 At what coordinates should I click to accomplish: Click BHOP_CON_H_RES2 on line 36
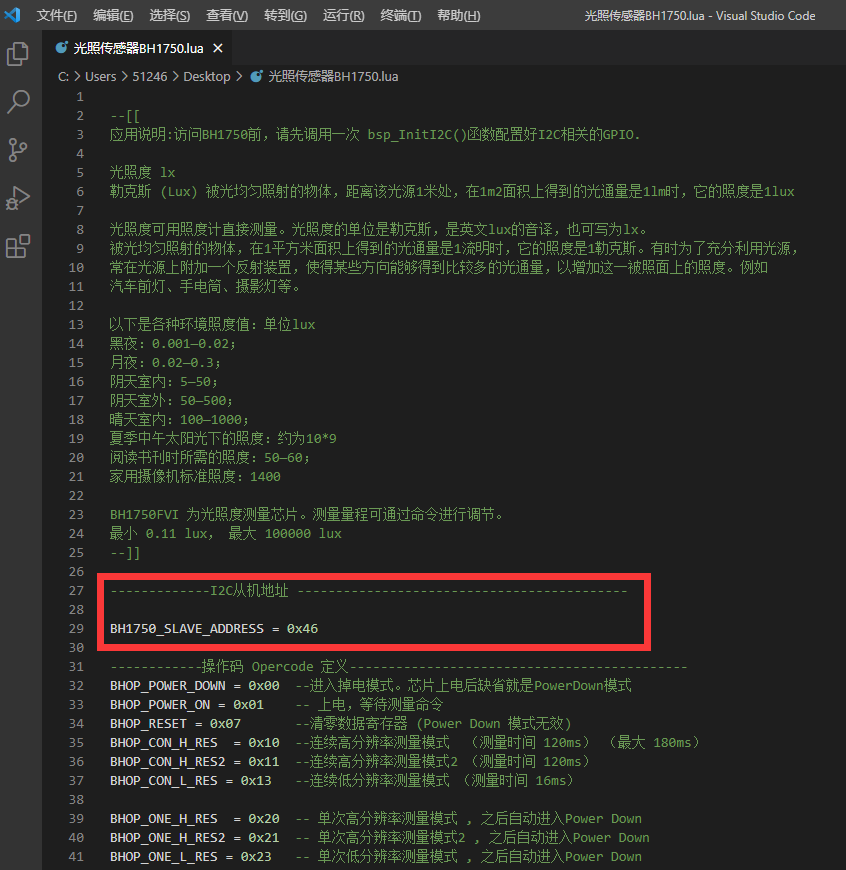pyautogui.click(x=168, y=762)
